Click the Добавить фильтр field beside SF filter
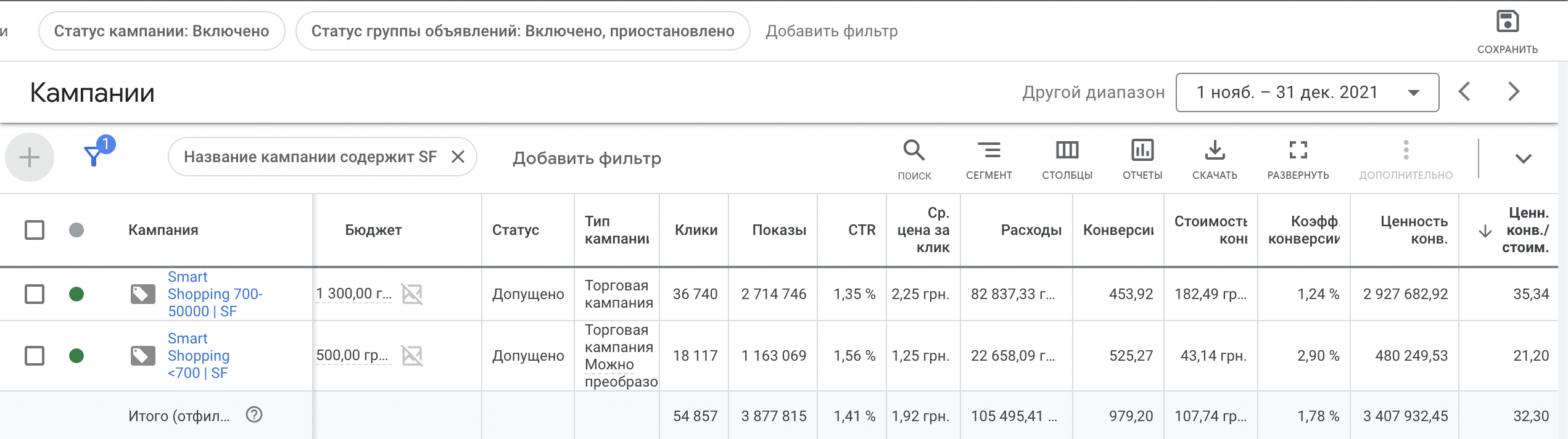Image resolution: width=1568 pixels, height=439 pixels. pyautogui.click(x=587, y=158)
